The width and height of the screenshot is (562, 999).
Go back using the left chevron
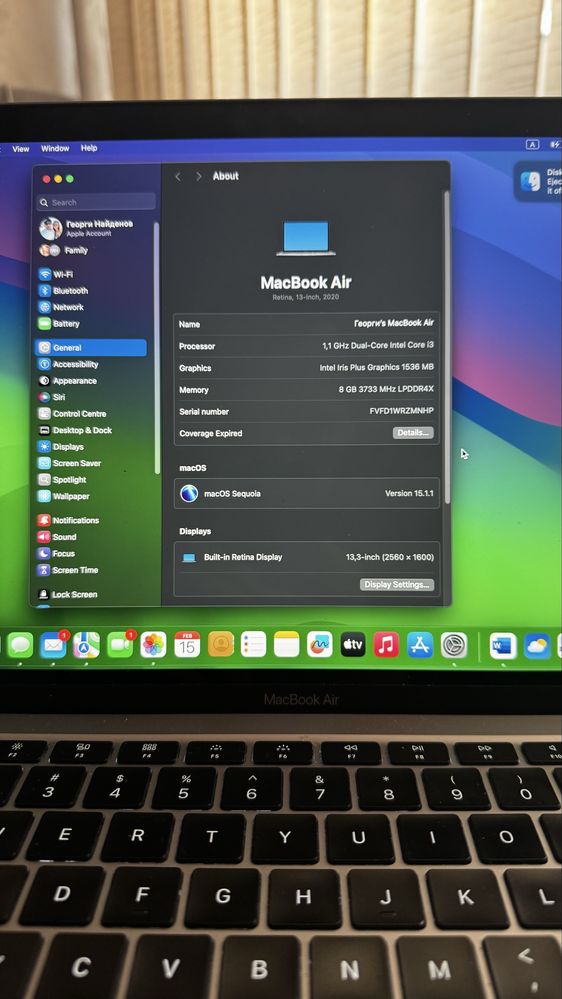point(178,176)
